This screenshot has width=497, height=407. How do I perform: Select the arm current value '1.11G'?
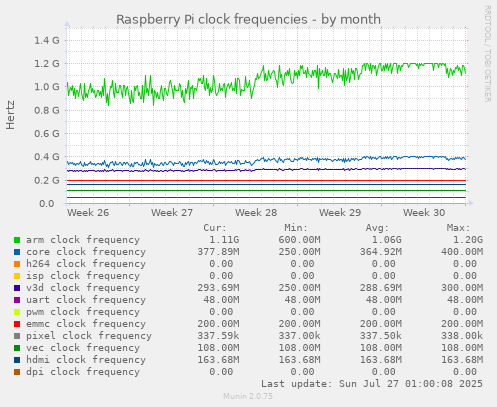pos(224,240)
